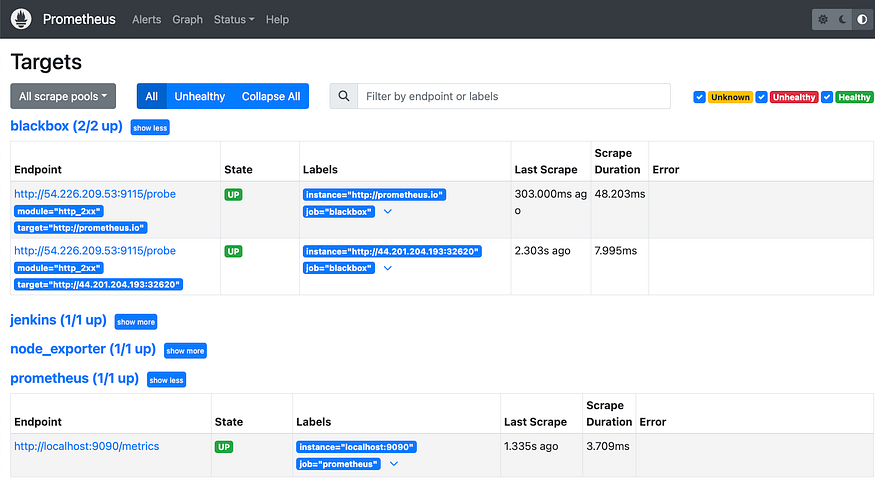Click the 48.203ms scrape duration value
This screenshot has height=481, width=875.
tap(619, 194)
